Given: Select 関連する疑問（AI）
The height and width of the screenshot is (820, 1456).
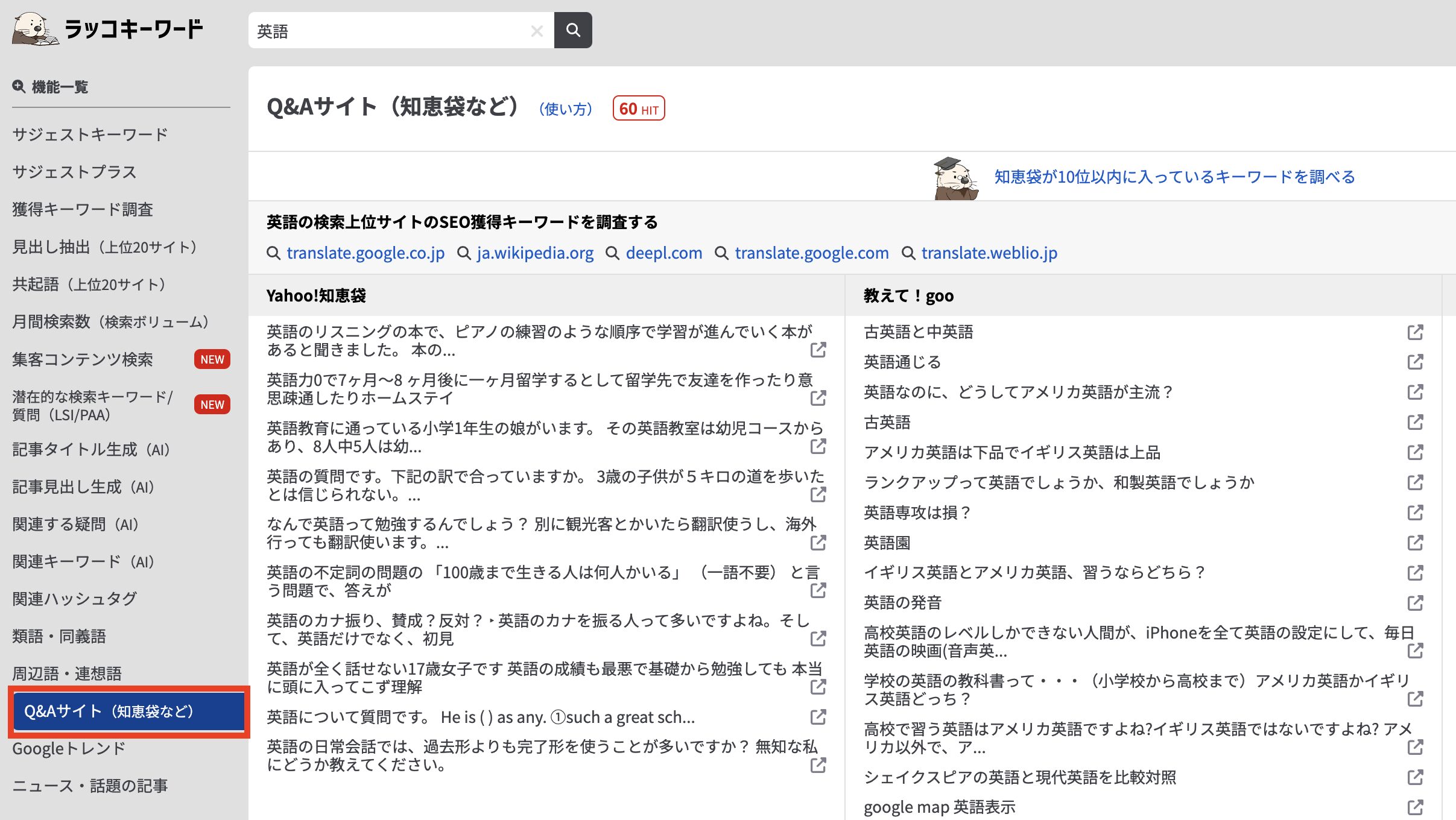Looking at the screenshot, I should pyautogui.click(x=77, y=524).
